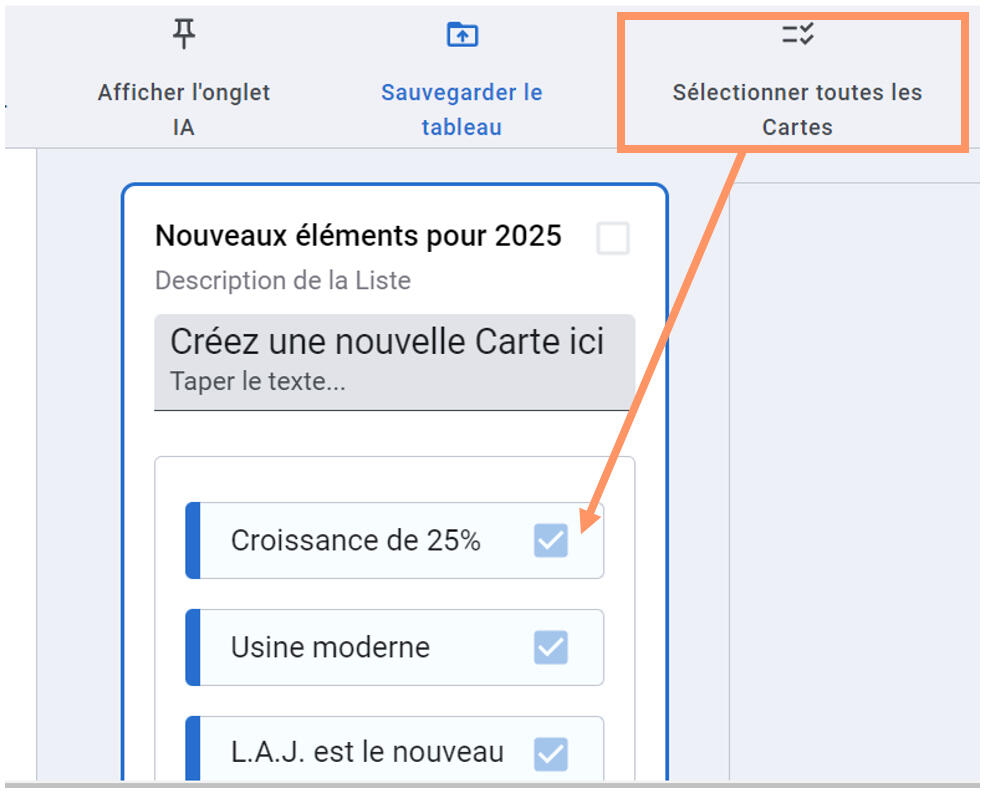This screenshot has width=997, height=802.
Task: Click the checklist select-all icon
Action: pyautogui.click(x=797, y=35)
